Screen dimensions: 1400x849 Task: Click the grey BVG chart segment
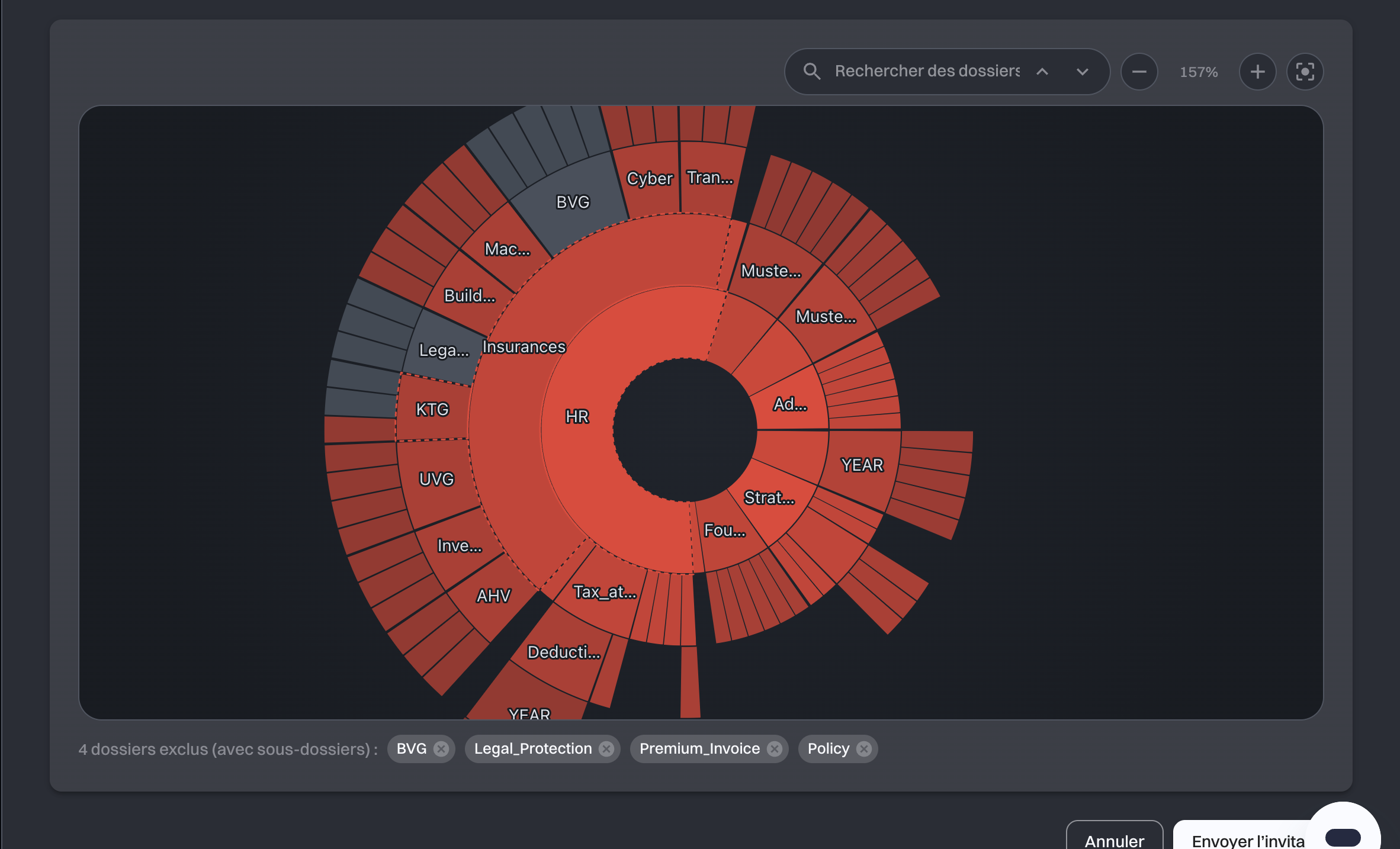click(573, 202)
